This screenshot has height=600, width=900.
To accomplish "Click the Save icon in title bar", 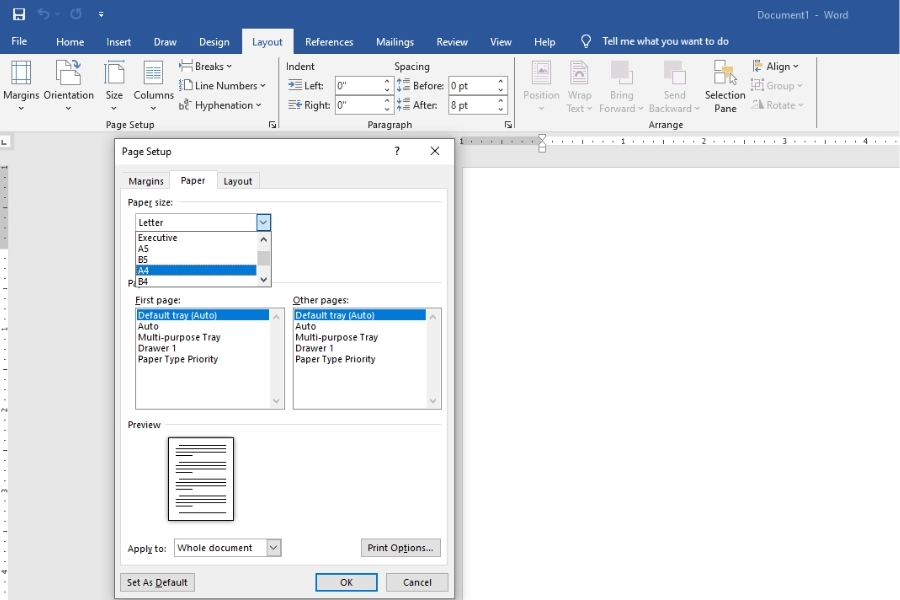I will pyautogui.click(x=18, y=14).
